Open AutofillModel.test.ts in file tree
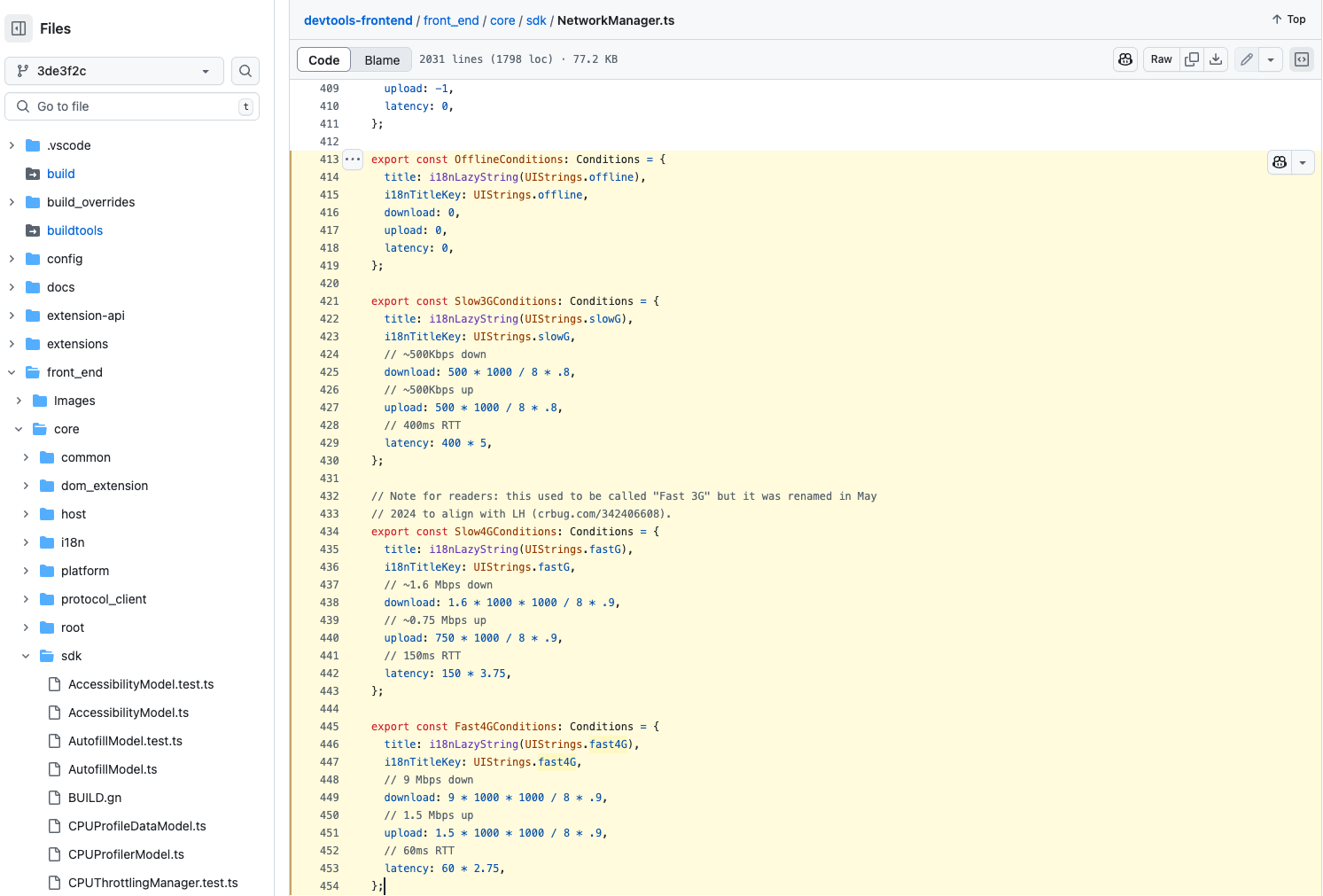Image resolution: width=1323 pixels, height=896 pixels. coord(125,741)
